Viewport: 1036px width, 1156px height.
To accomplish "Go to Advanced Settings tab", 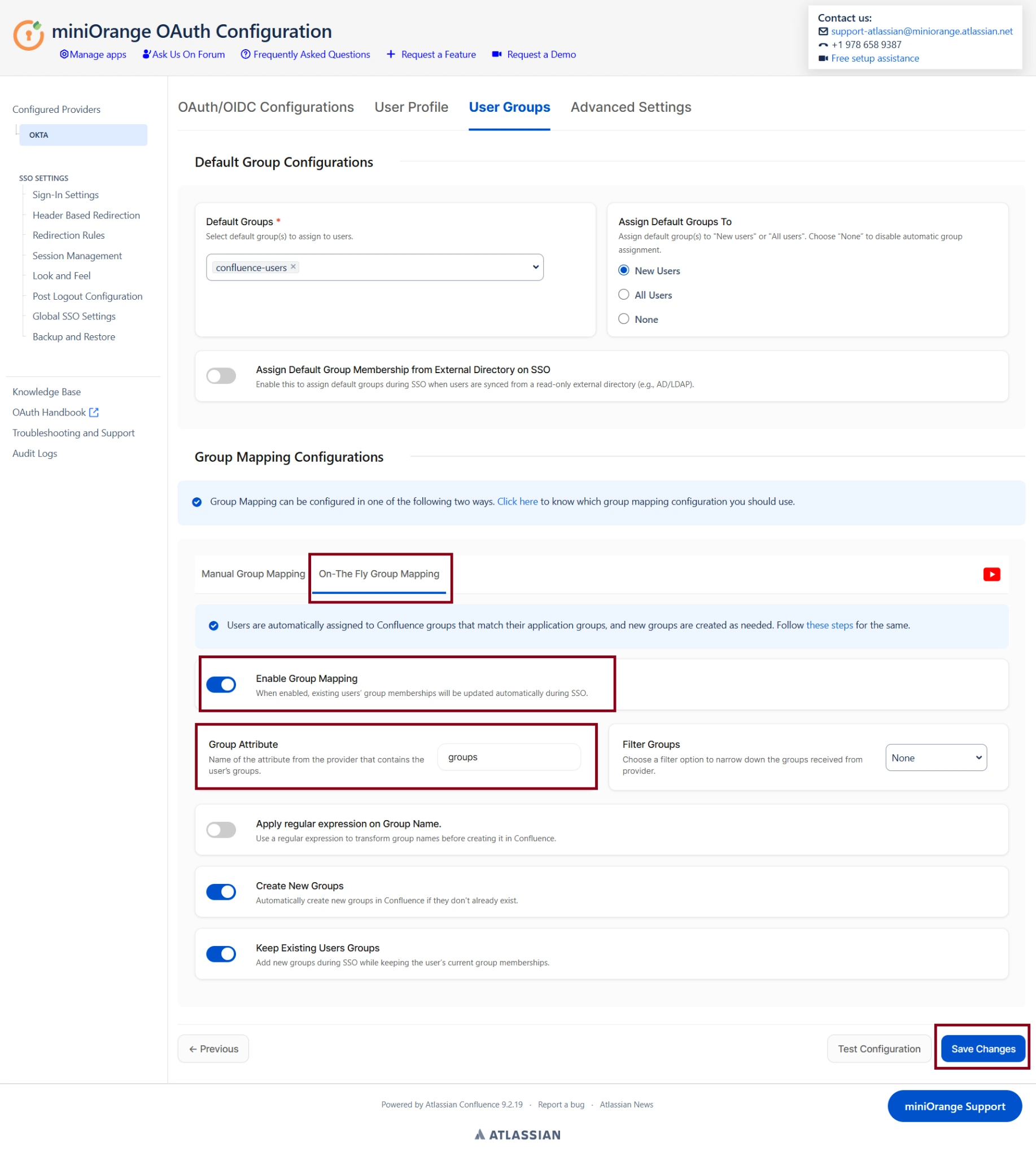I will [631, 107].
